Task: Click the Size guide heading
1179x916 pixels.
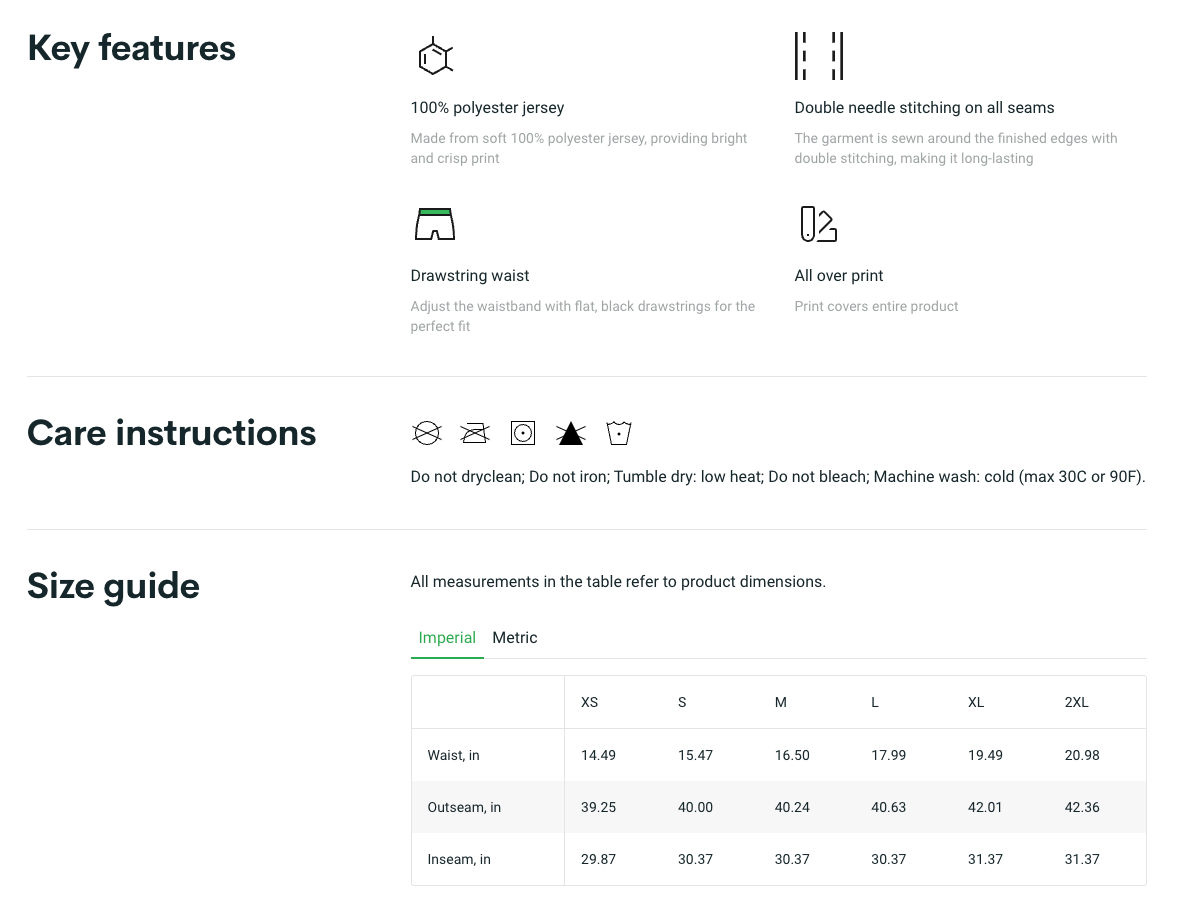Action: tap(114, 586)
